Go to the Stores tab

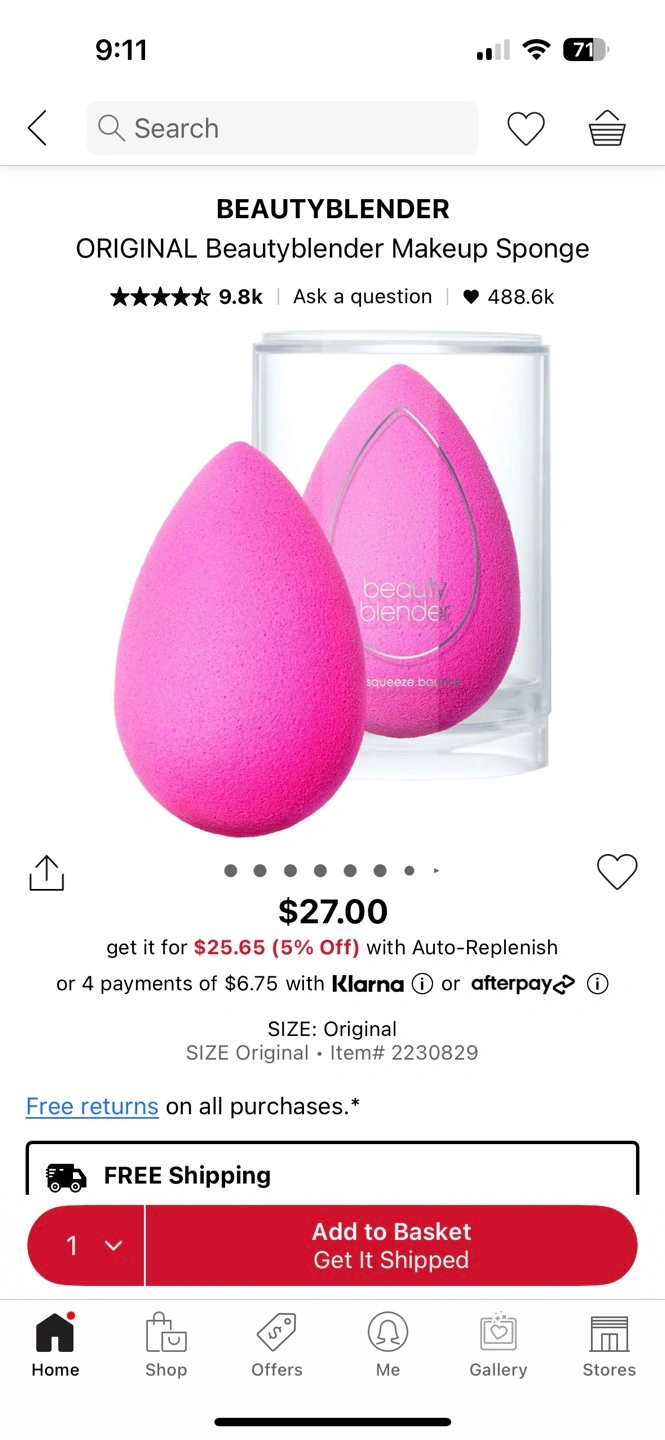pos(609,1346)
